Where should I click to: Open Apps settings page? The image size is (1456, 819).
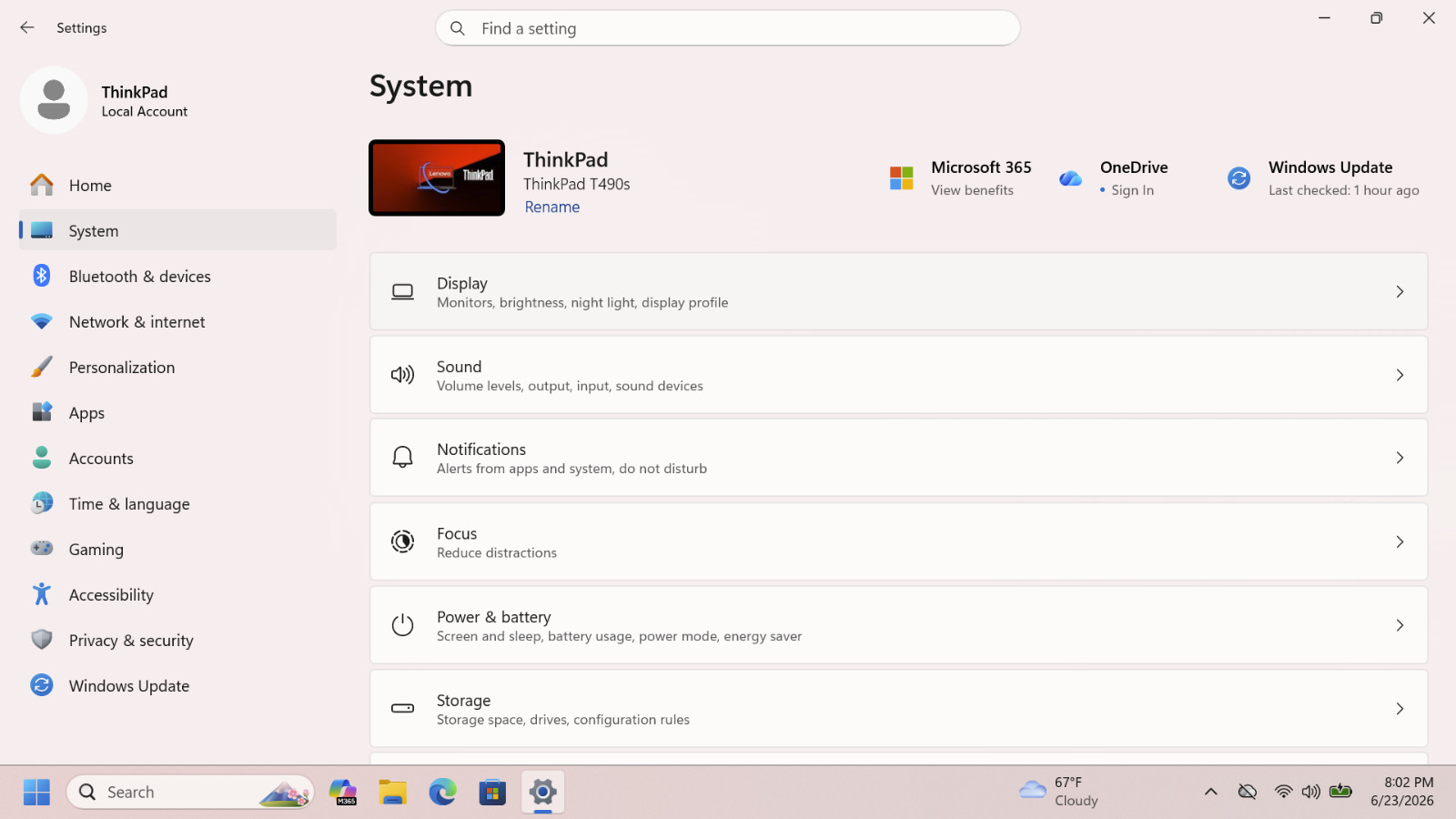click(x=177, y=412)
